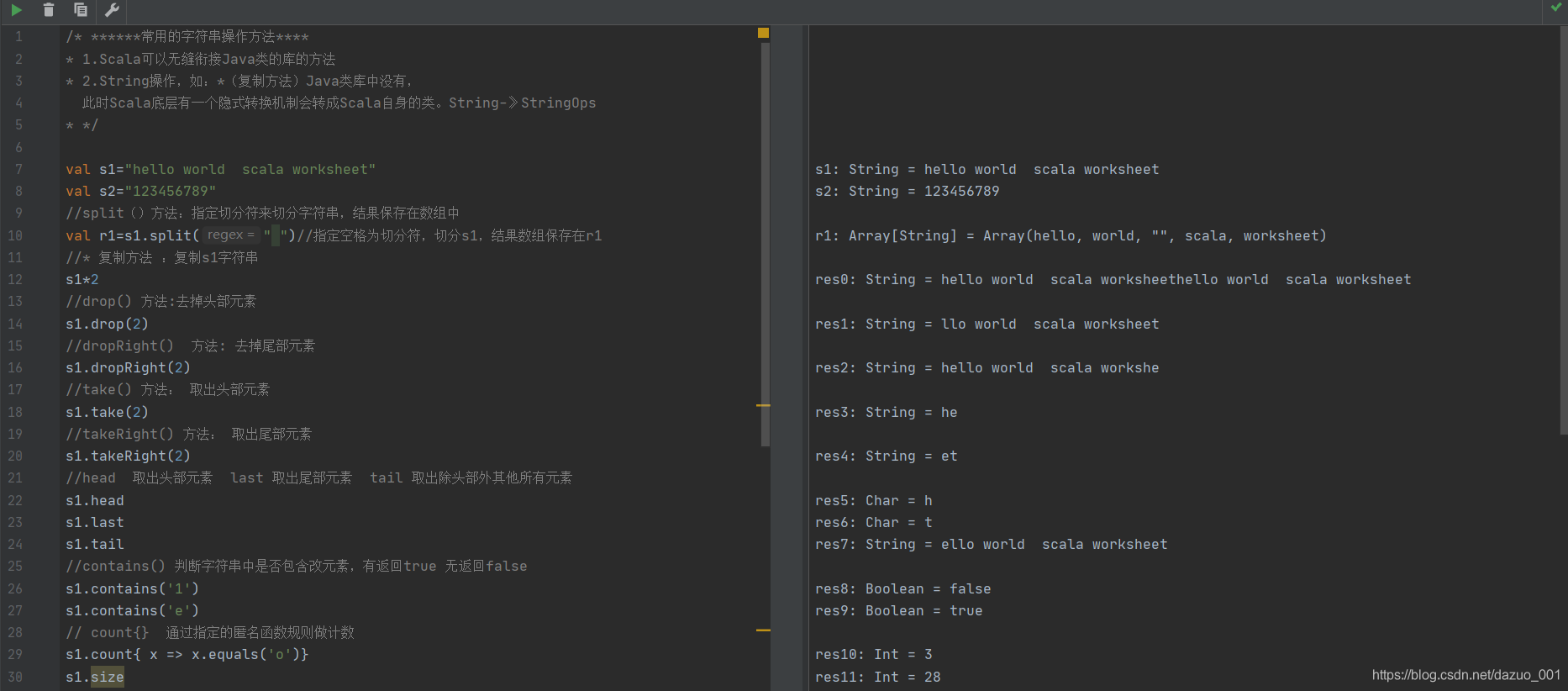Viewport: 1568px width, 691px height.
Task: Click s1.tail on line 24
Action: pos(95,545)
